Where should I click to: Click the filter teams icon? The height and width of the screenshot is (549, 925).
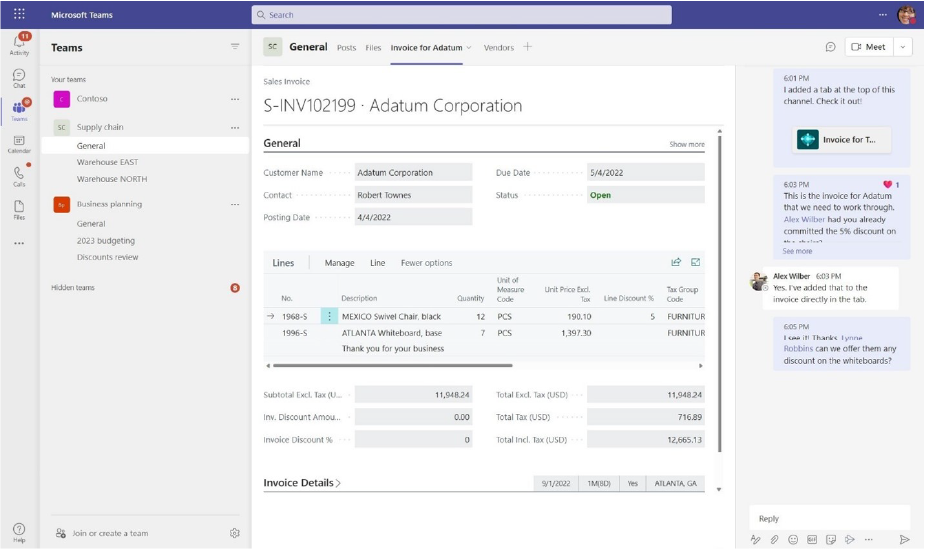pos(235,47)
